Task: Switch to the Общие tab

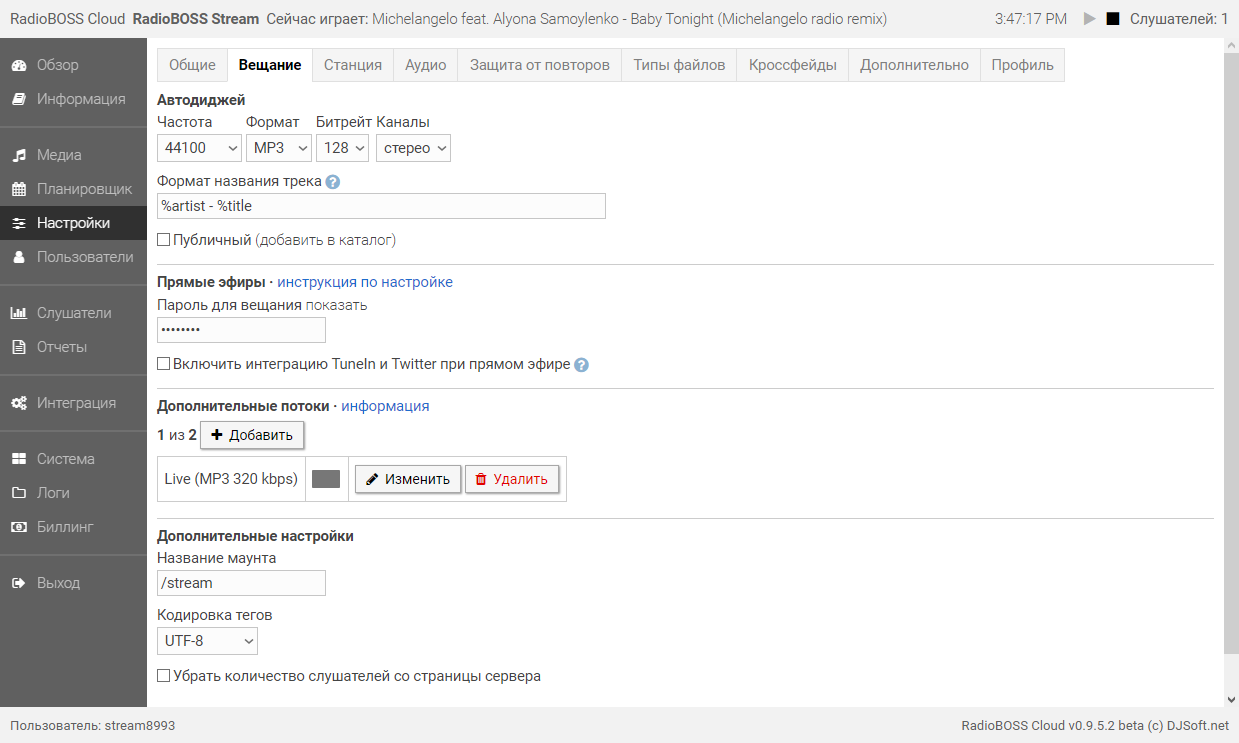Action: tap(192, 65)
